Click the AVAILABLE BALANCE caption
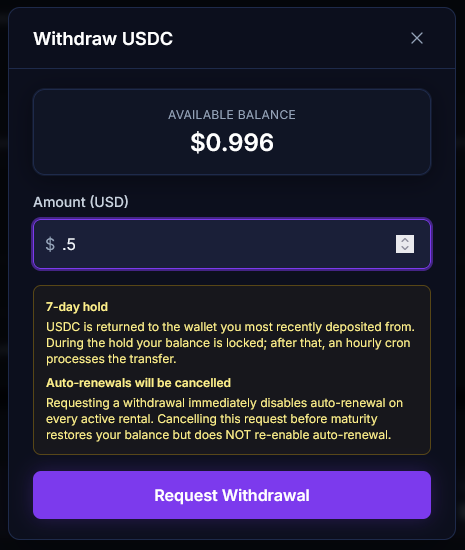The image size is (465, 550). click(x=232, y=115)
